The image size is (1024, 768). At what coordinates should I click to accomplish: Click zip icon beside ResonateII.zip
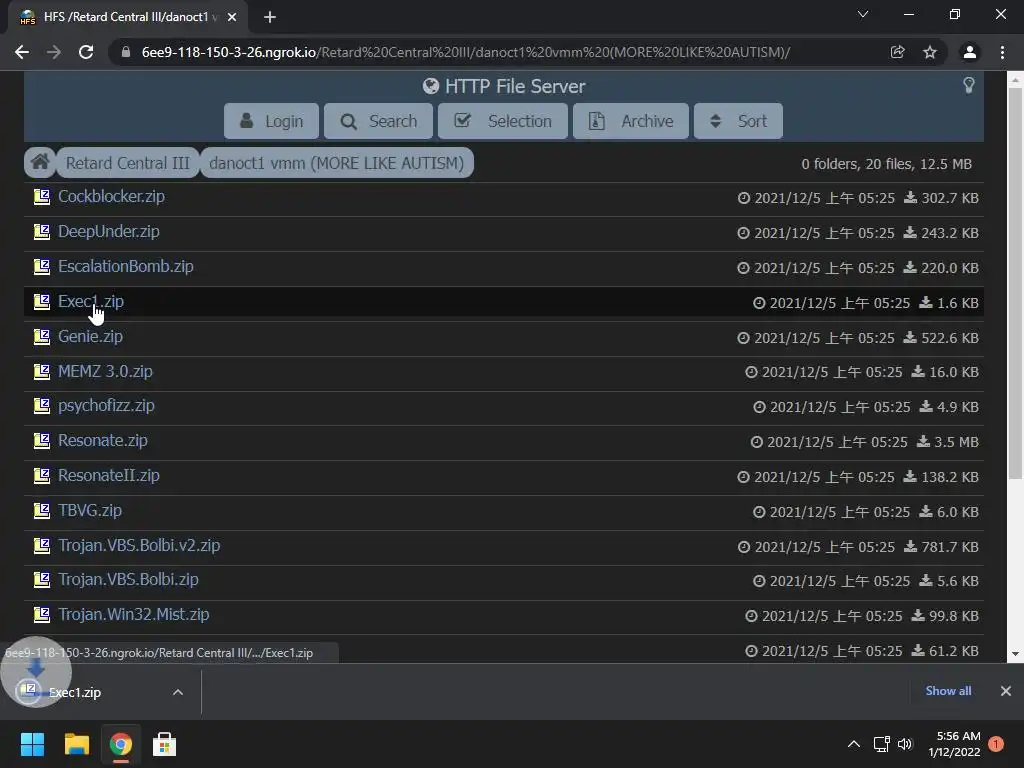pos(42,475)
